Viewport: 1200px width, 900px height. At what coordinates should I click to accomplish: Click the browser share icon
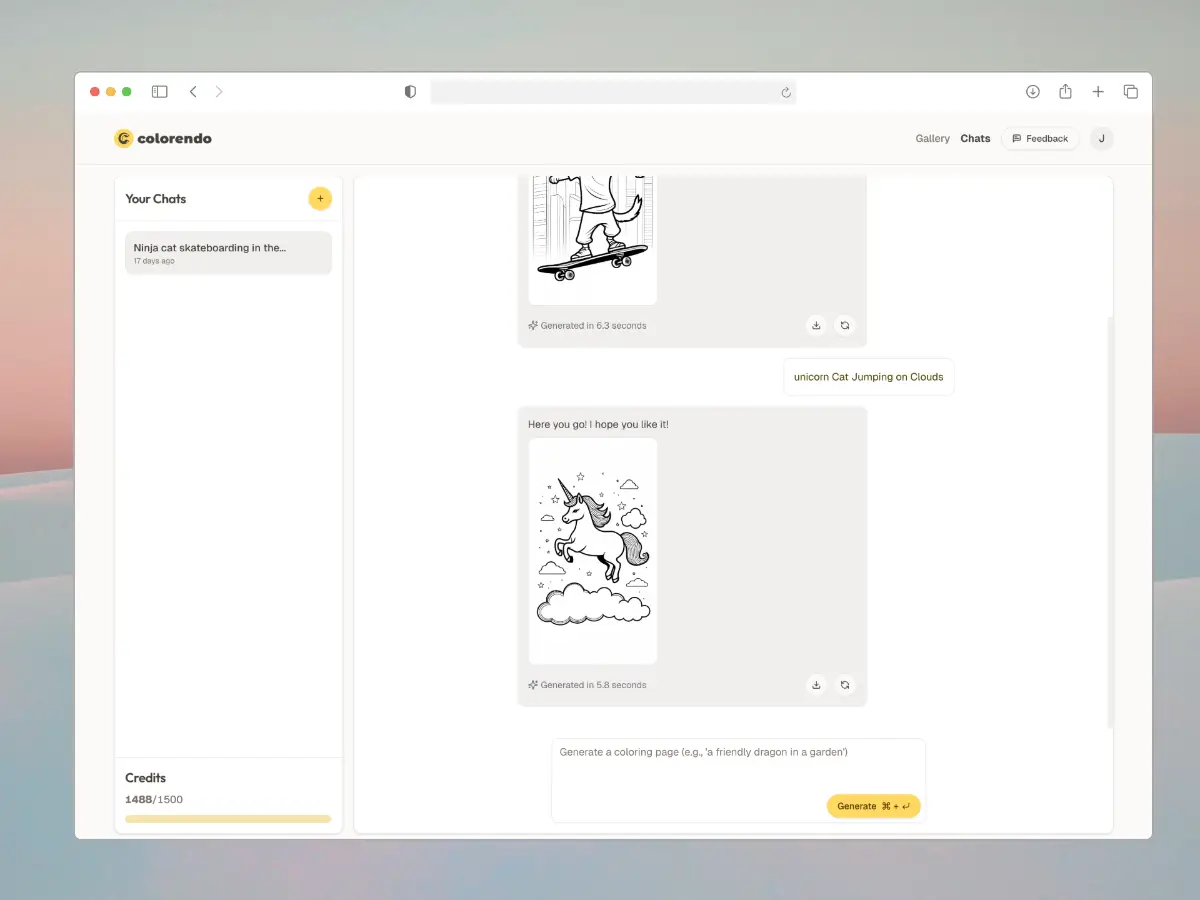[x=1065, y=92]
